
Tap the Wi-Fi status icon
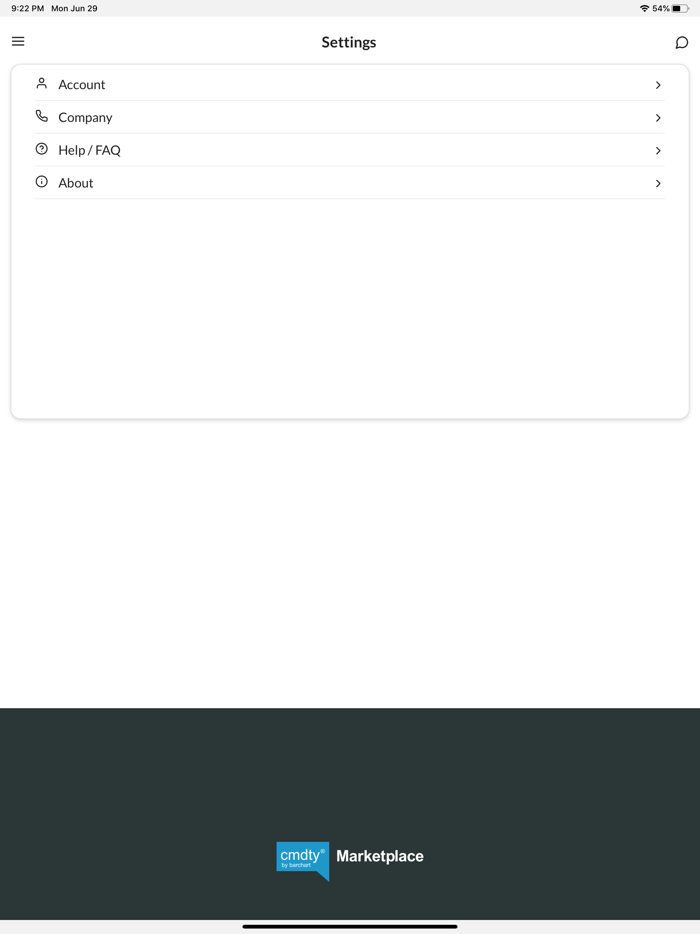(x=644, y=8)
